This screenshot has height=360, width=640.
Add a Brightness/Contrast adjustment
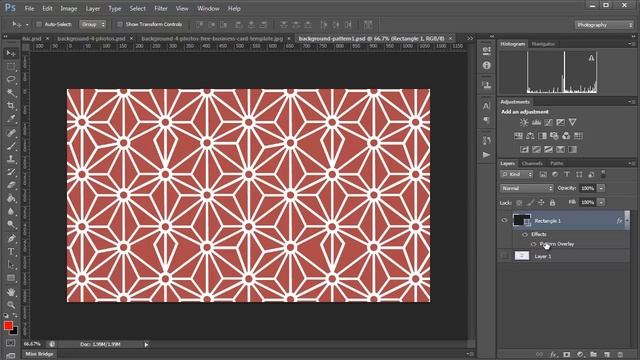pyautogui.click(x=524, y=122)
